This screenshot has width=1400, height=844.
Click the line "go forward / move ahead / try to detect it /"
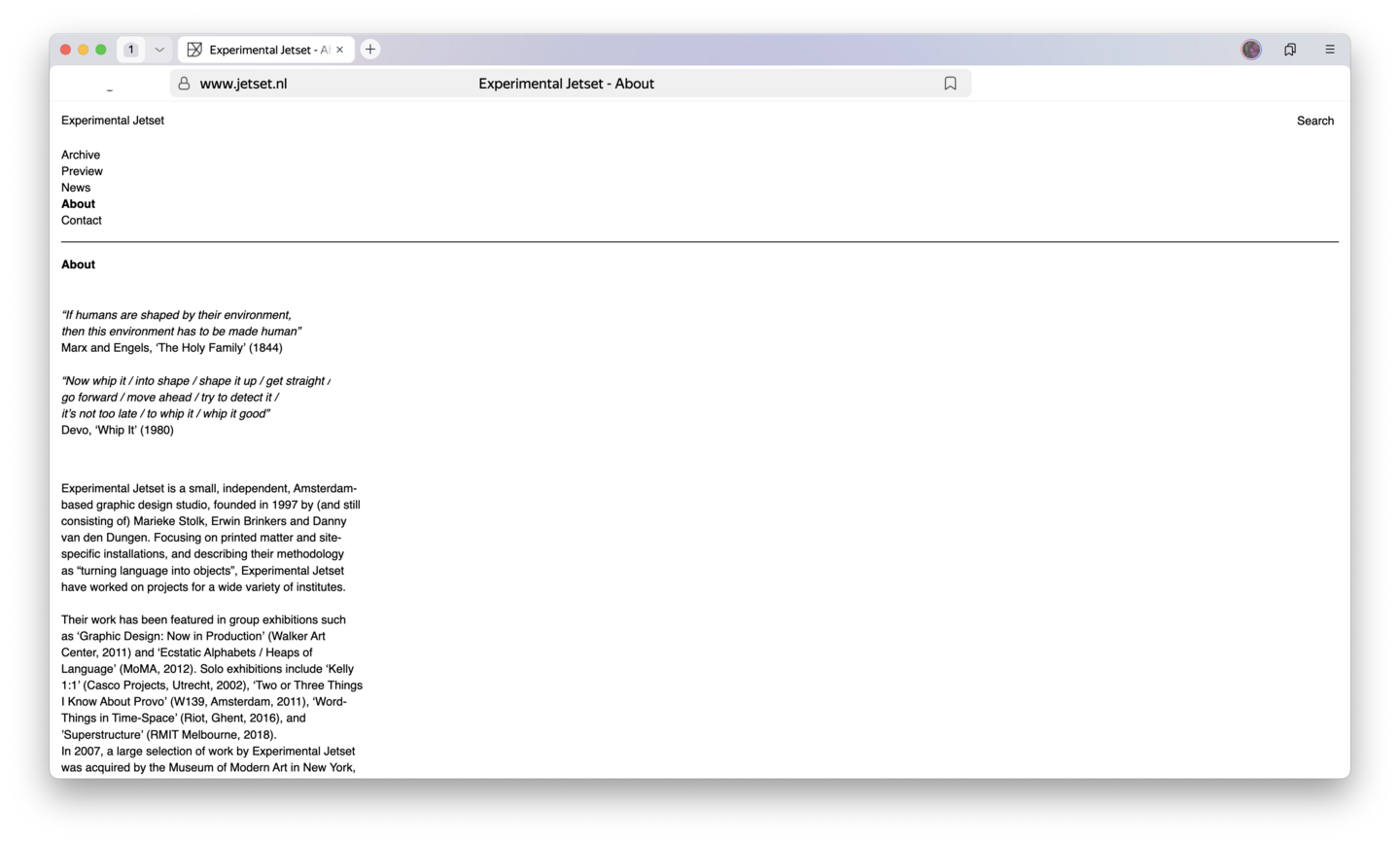[x=170, y=398]
